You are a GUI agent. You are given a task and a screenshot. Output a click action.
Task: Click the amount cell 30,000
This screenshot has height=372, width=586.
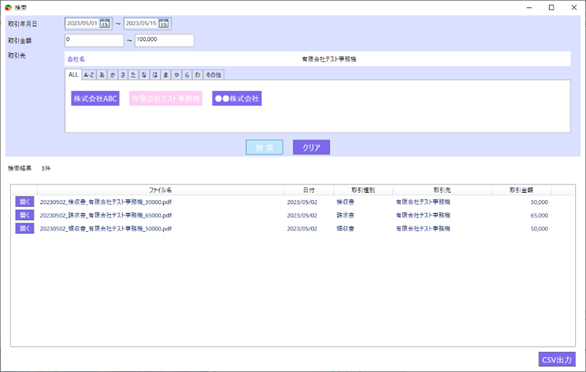tap(539, 202)
